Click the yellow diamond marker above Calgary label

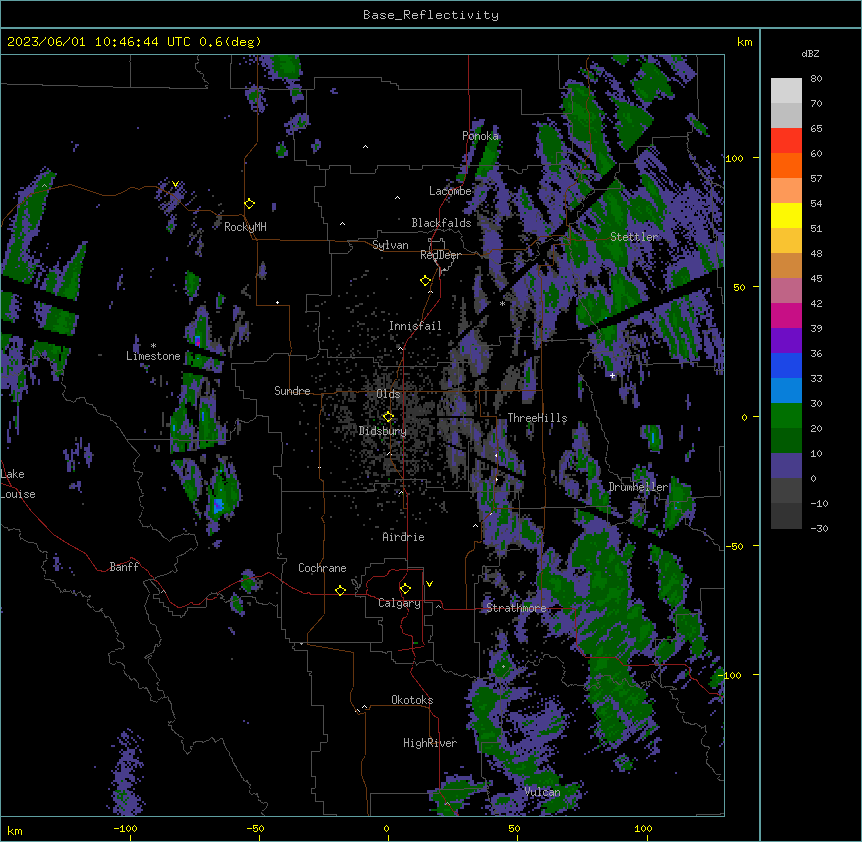point(405,589)
